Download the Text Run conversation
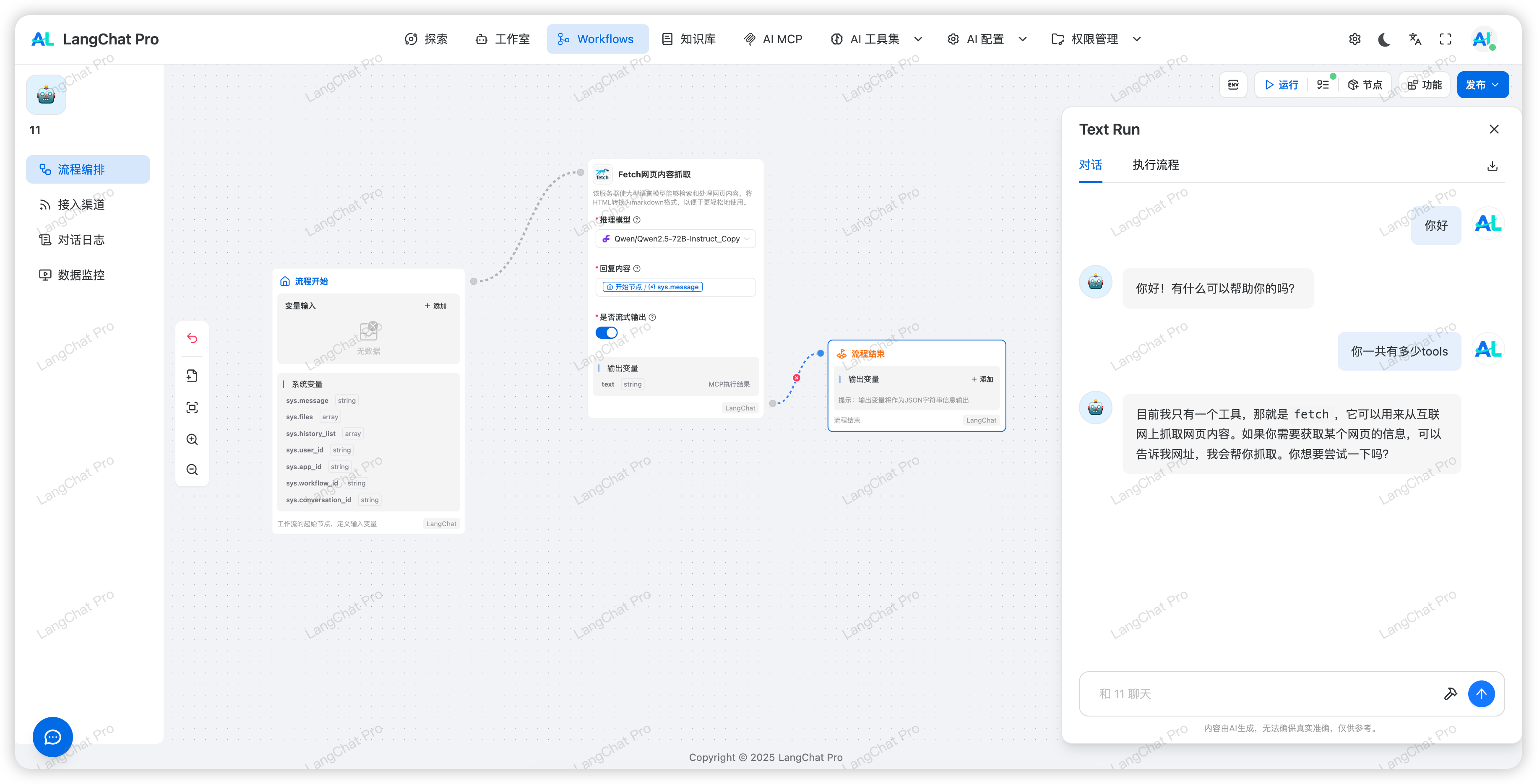The width and height of the screenshot is (1537, 784). click(x=1492, y=166)
